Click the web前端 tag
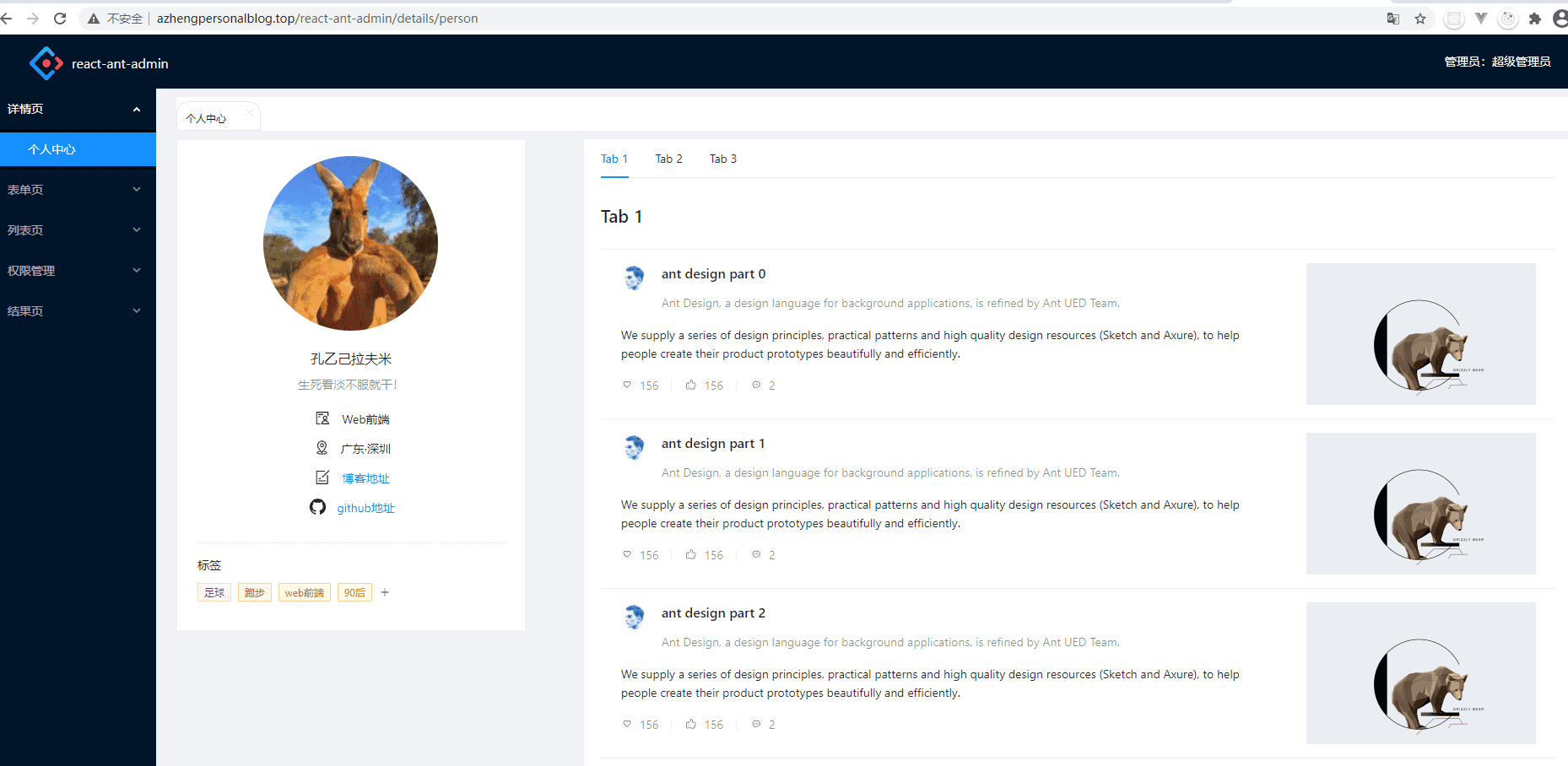This screenshot has height=766, width=1568. click(x=305, y=593)
